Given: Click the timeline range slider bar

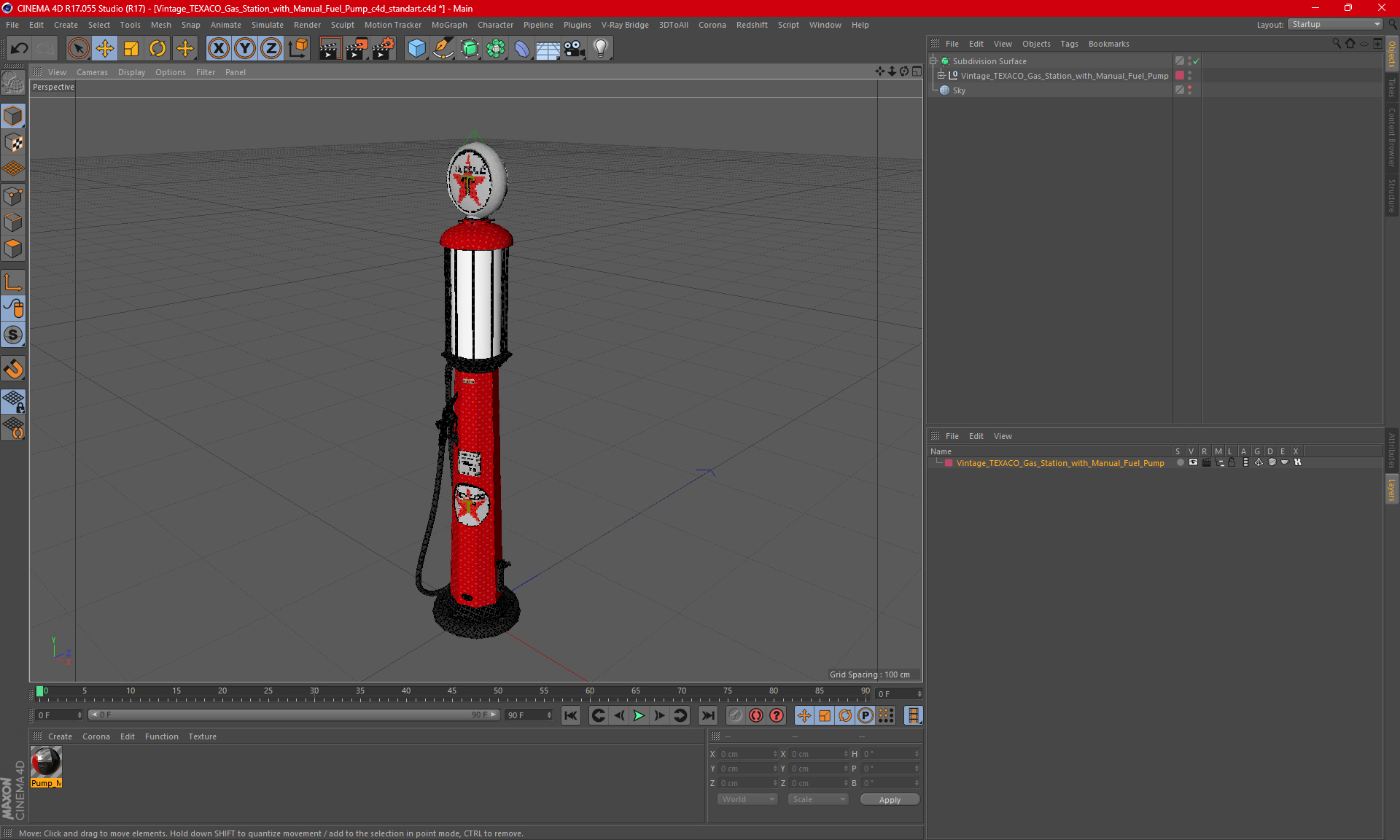Looking at the screenshot, I should click(x=294, y=715).
